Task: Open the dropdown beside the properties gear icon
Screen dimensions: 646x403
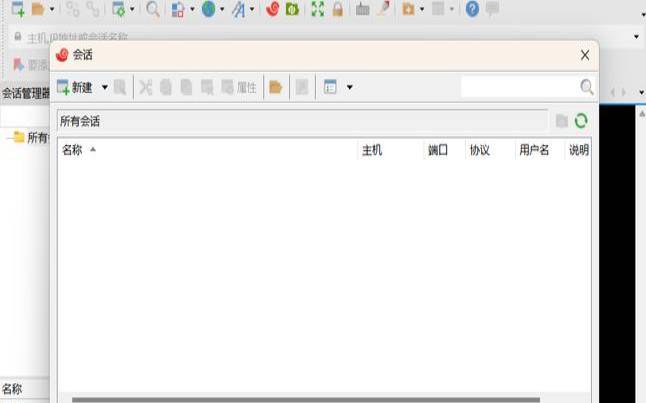Action: pos(132,9)
